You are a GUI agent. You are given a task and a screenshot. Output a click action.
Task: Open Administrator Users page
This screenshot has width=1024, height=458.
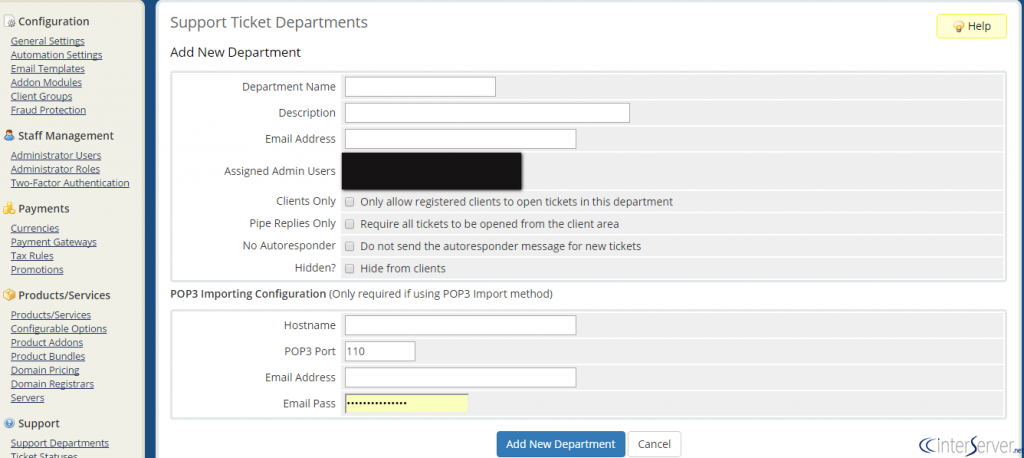[x=56, y=155]
